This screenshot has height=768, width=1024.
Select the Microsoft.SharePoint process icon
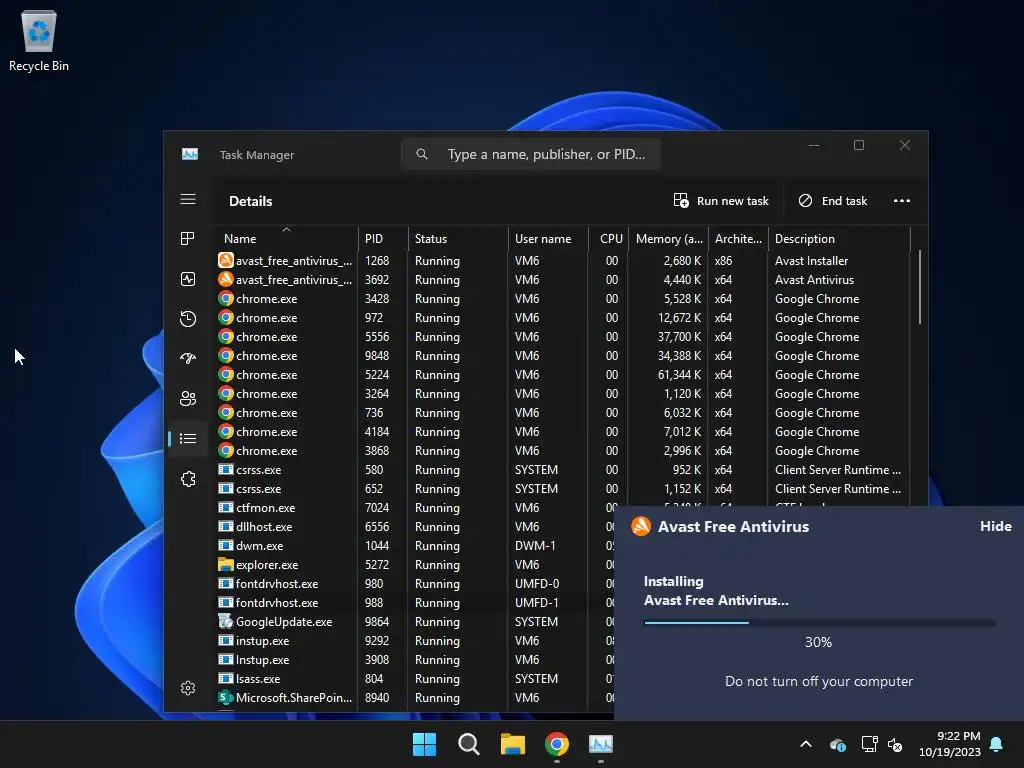(226, 697)
